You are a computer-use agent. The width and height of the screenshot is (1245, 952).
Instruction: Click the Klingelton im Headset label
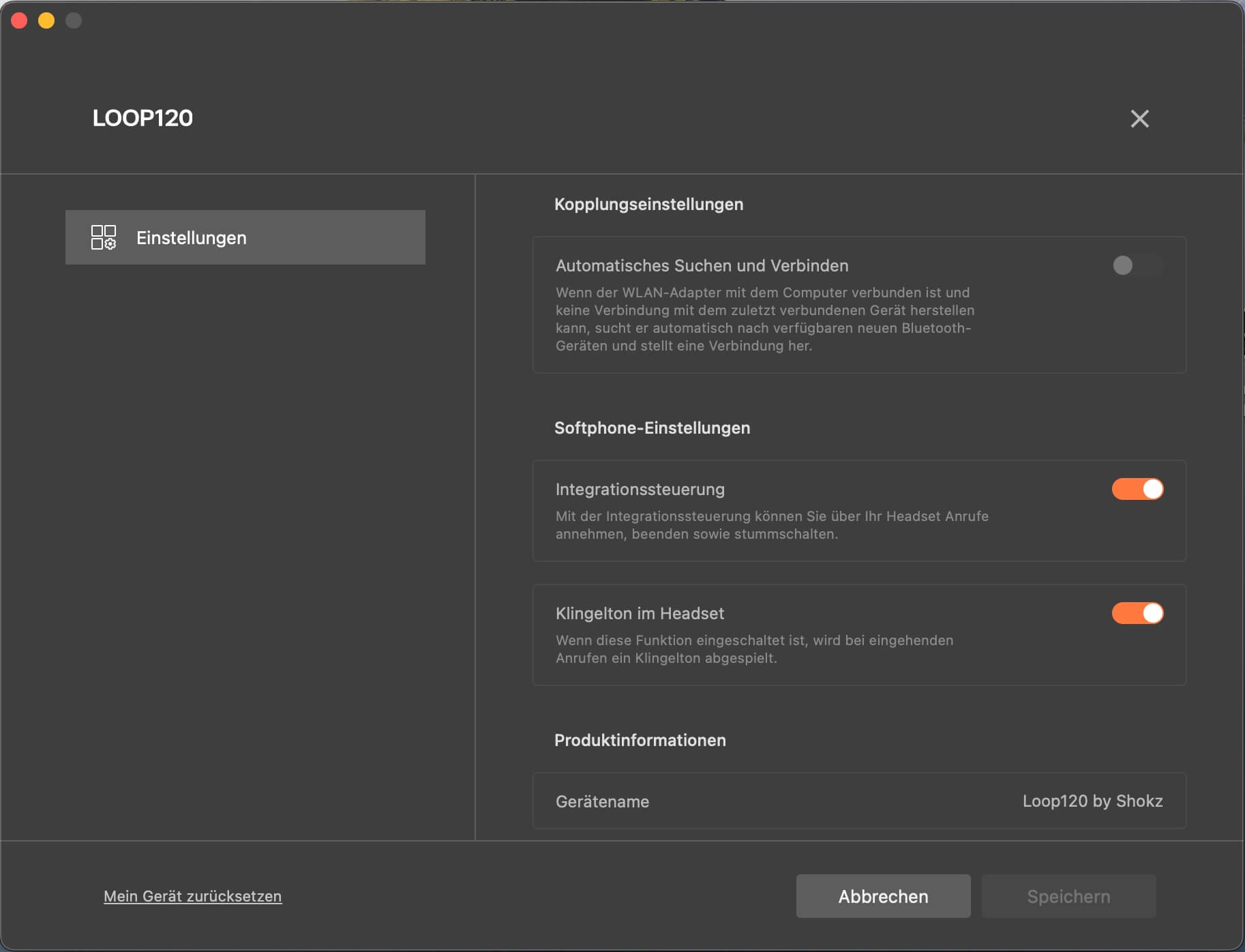point(640,613)
